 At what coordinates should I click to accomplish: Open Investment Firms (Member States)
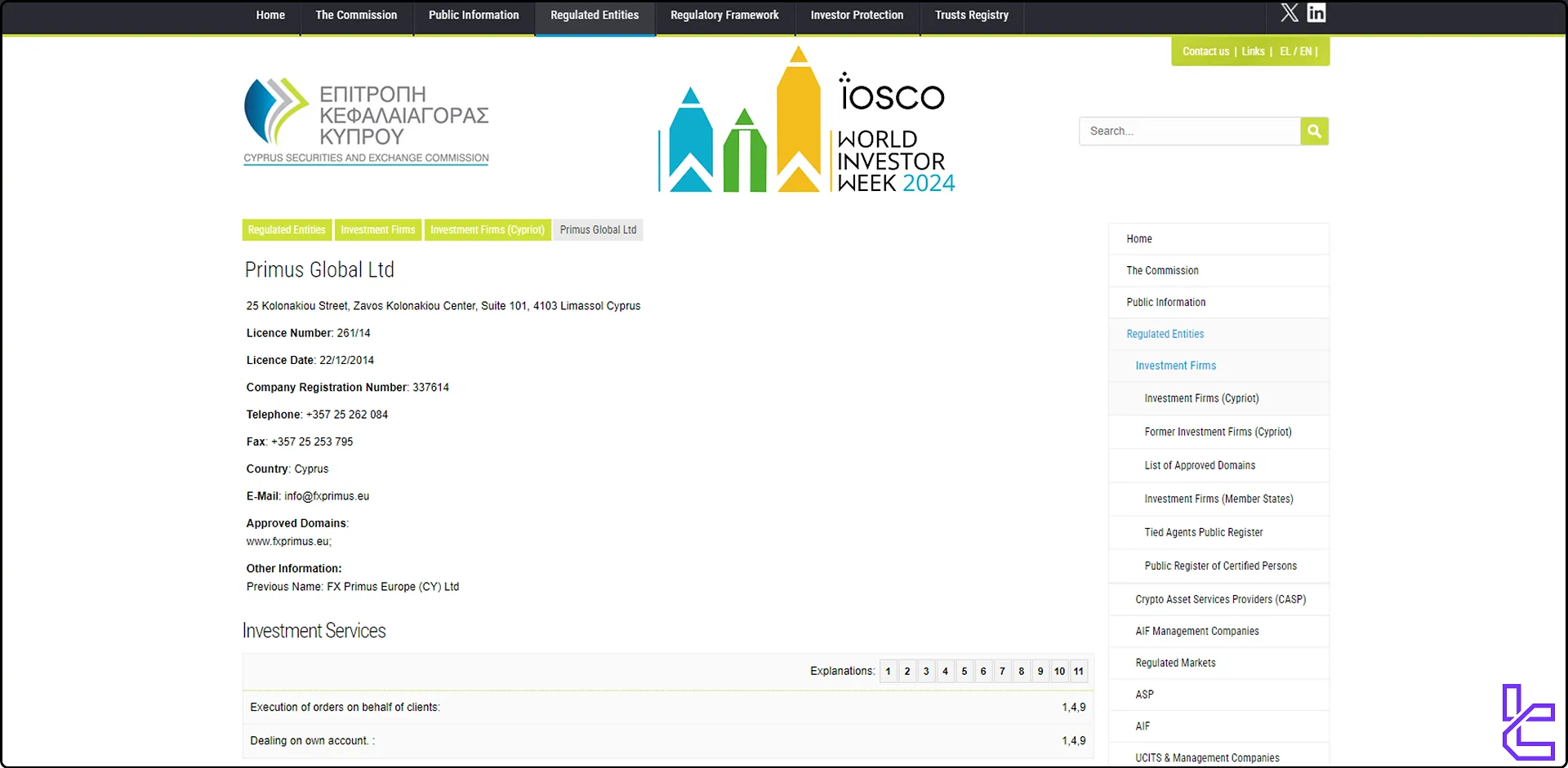1218,499
